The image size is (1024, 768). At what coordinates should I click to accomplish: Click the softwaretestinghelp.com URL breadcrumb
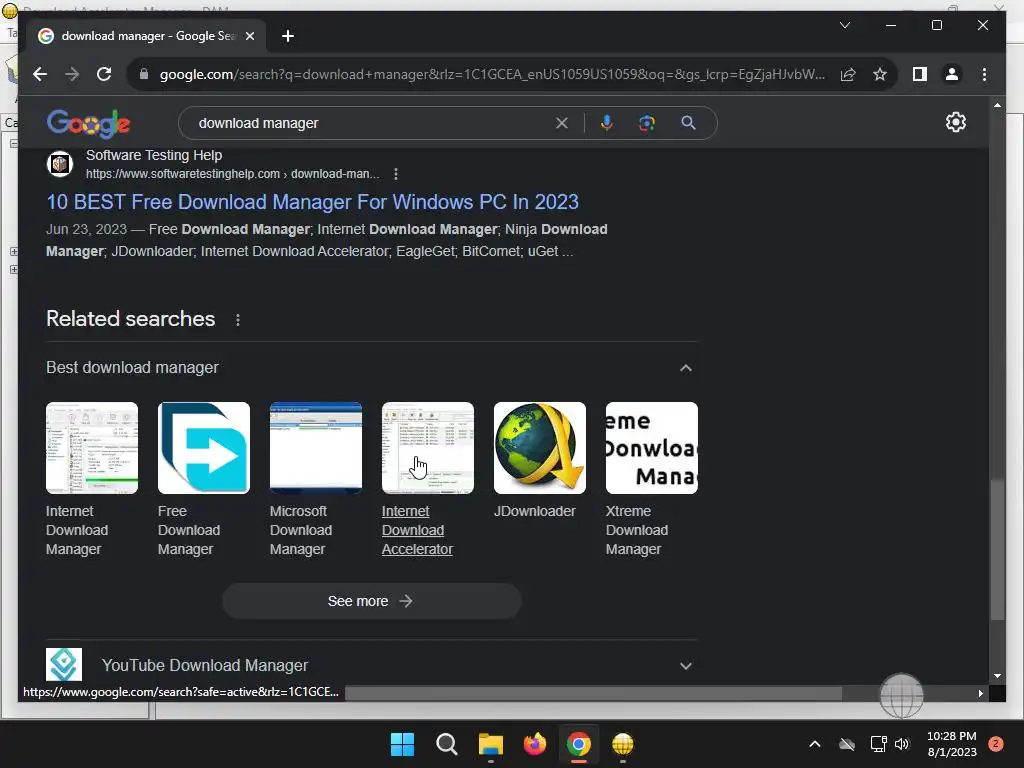pos(232,174)
